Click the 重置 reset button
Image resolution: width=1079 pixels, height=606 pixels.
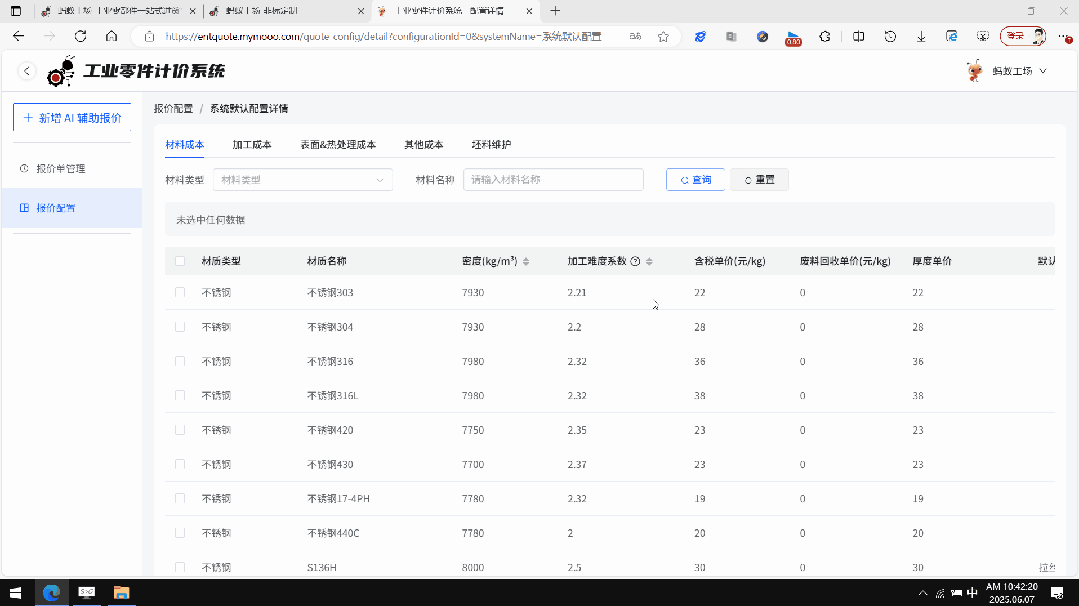(x=759, y=180)
